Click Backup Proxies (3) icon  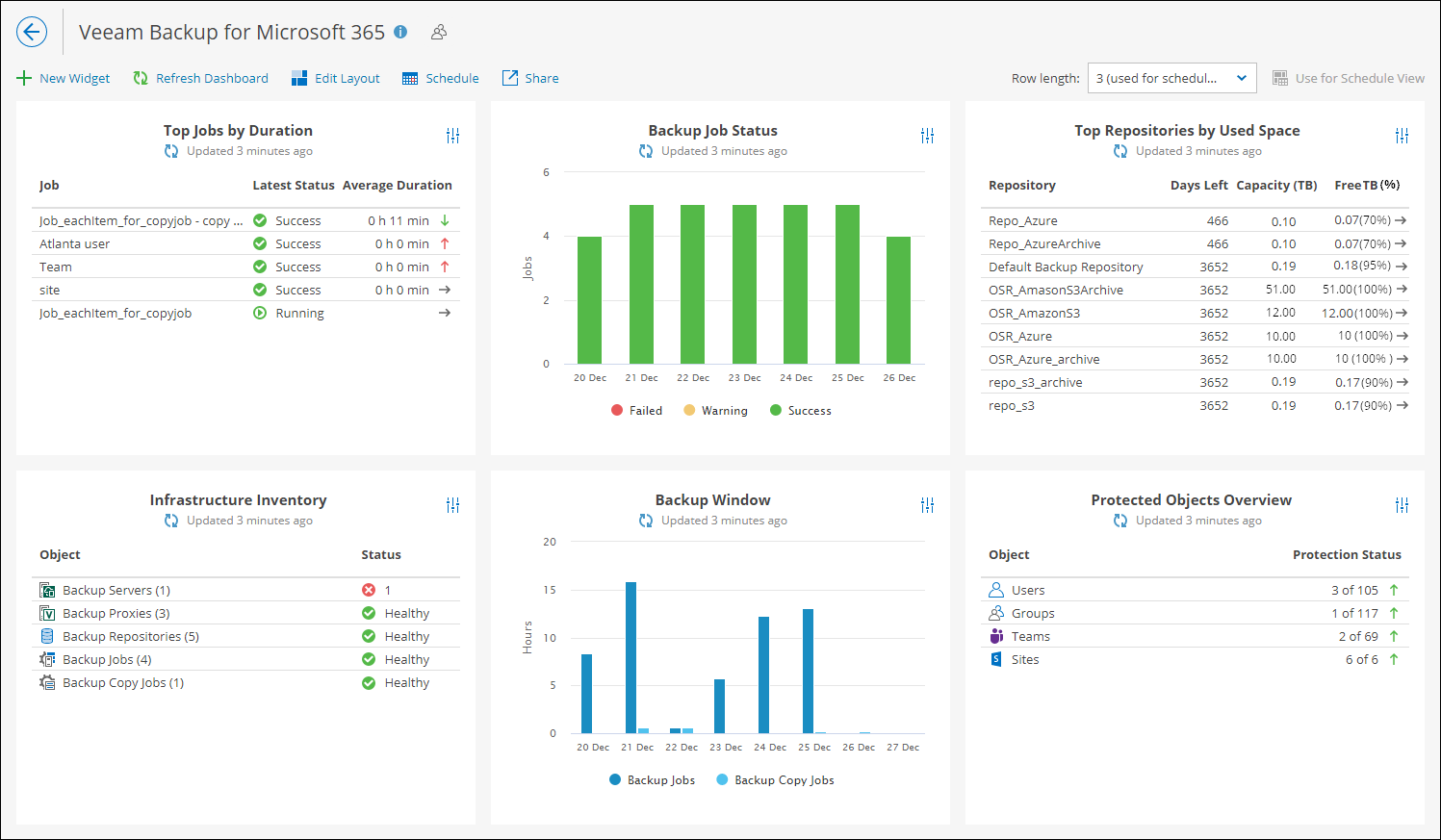click(x=47, y=613)
